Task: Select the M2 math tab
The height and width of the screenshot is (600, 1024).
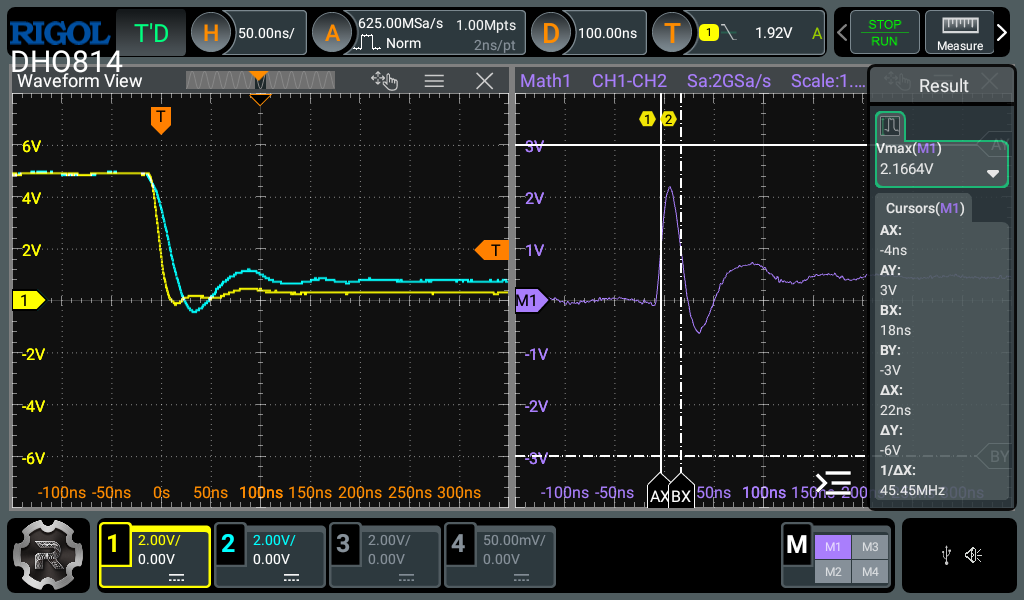Action: (x=833, y=571)
